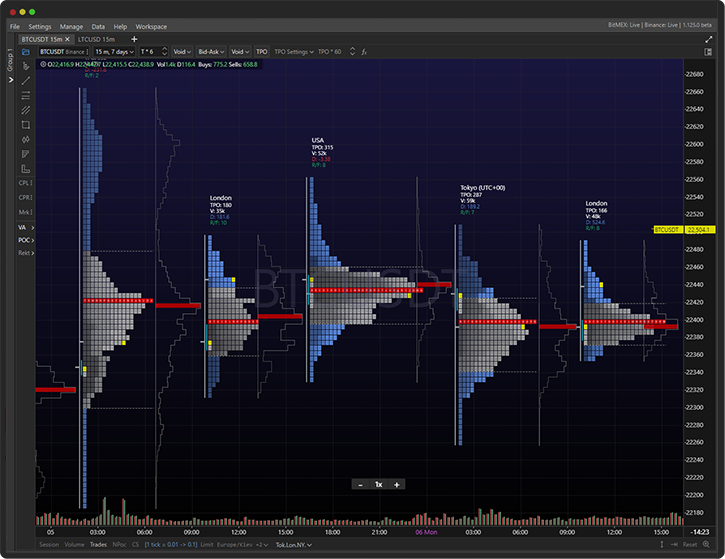Image resolution: width=725 pixels, height=559 pixels.
Task: Click the TPO * 60 stepper arrows
Action: coord(352,52)
